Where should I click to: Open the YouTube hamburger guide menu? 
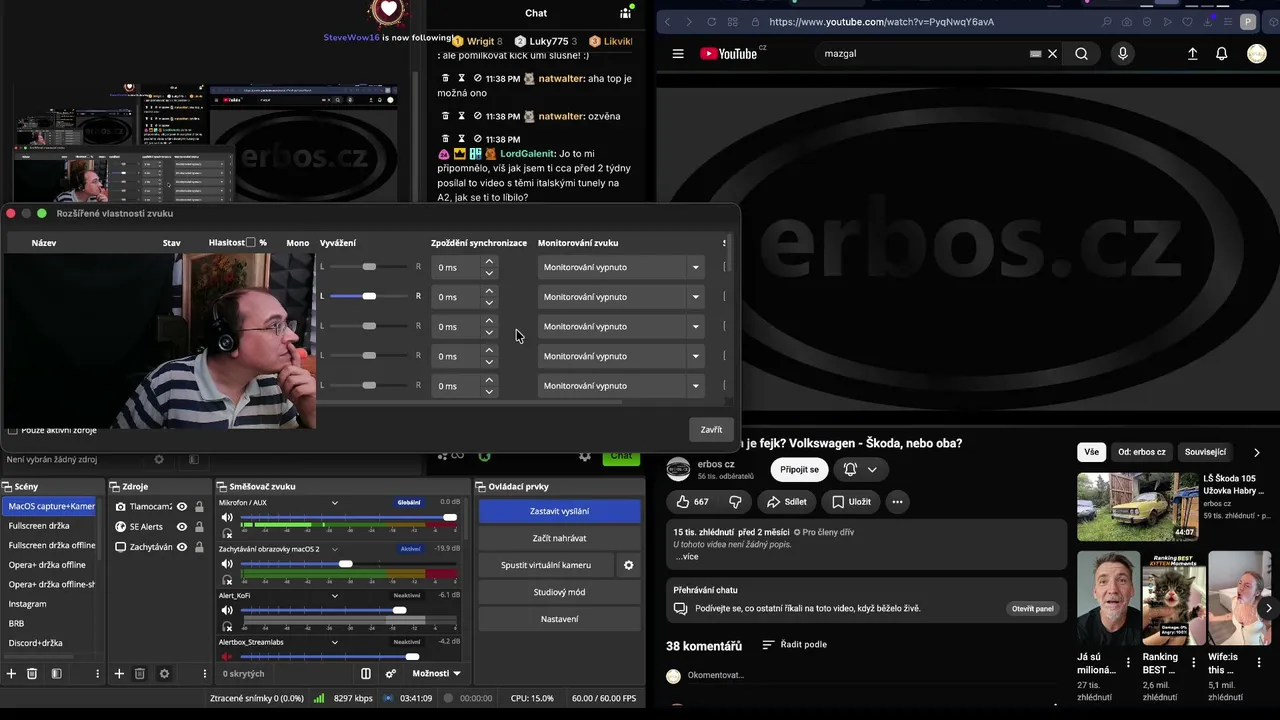pyautogui.click(x=678, y=54)
